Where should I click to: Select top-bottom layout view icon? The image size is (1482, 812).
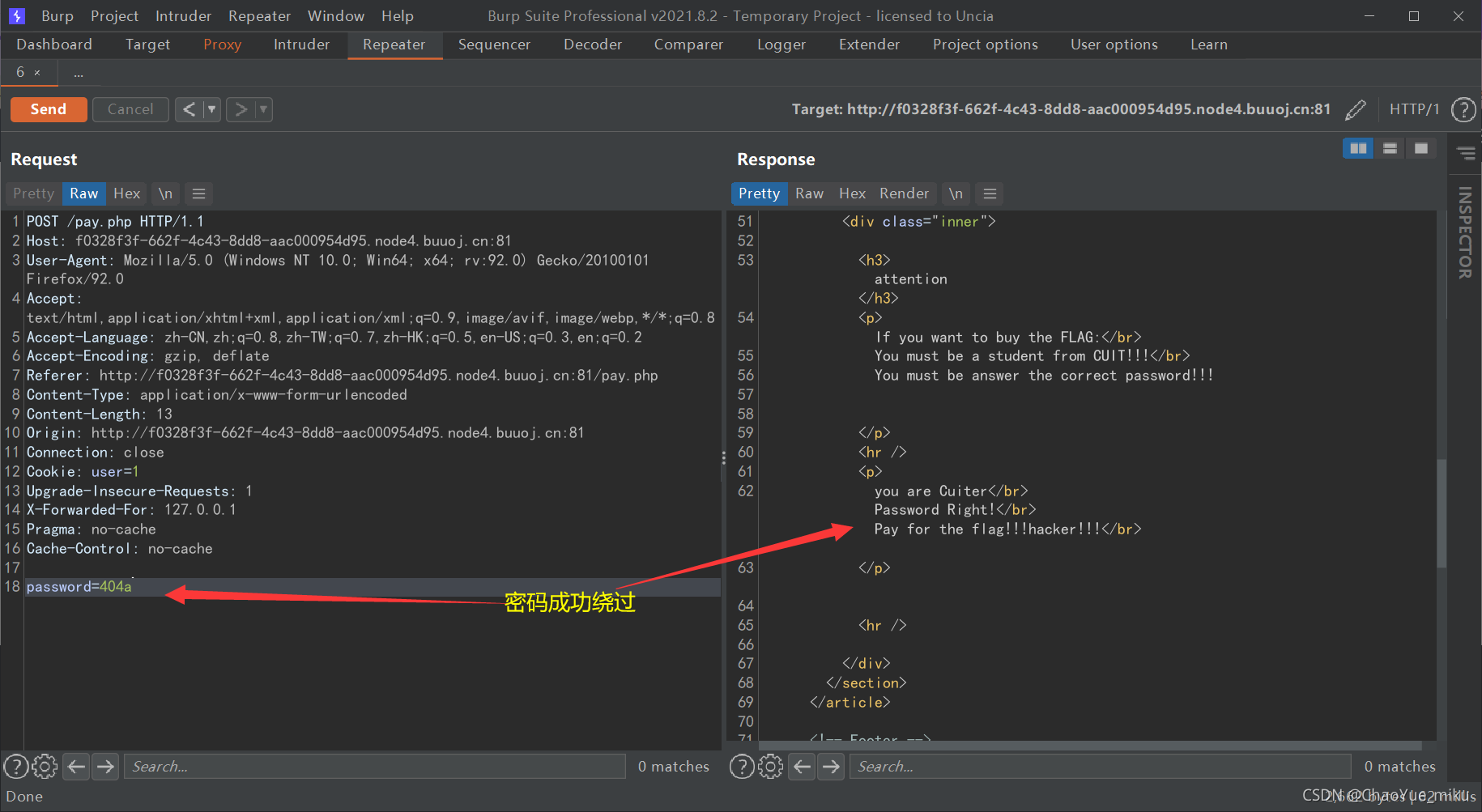[x=1390, y=148]
